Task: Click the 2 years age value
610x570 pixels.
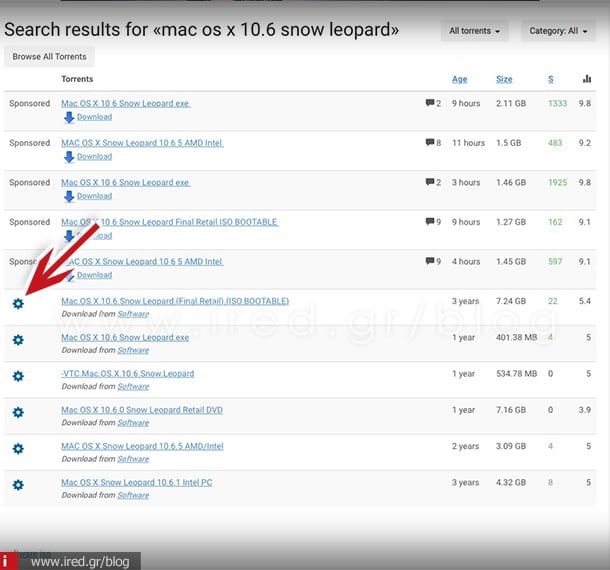Action: (x=465, y=446)
